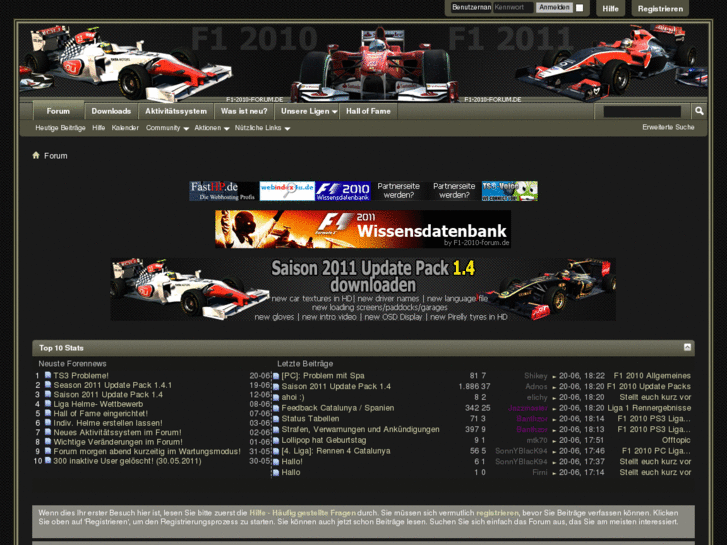Open the TS3-Voice partner banner
The image size is (727, 545).
(510, 191)
